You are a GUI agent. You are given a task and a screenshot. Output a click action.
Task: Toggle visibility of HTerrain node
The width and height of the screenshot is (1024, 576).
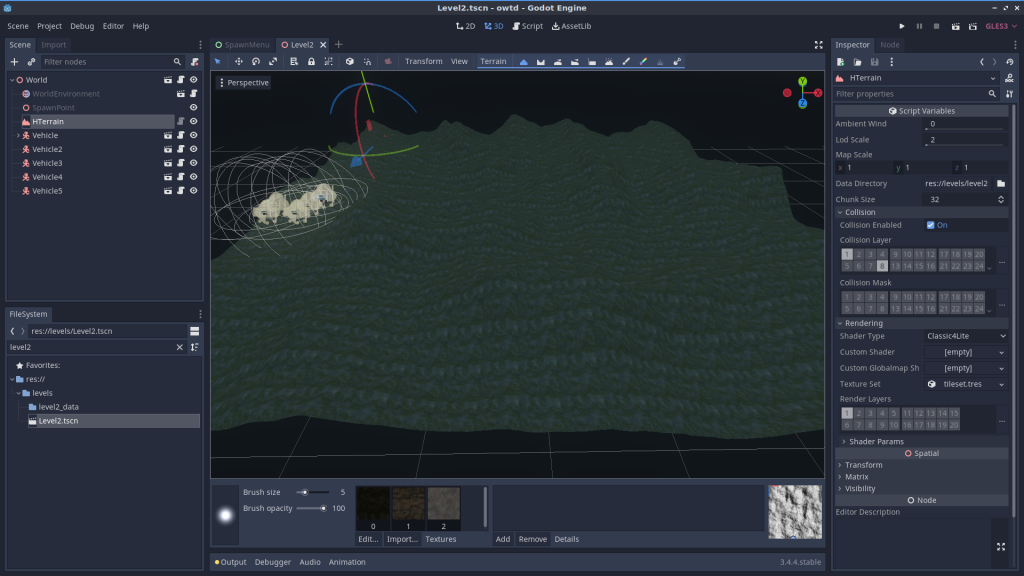193,121
